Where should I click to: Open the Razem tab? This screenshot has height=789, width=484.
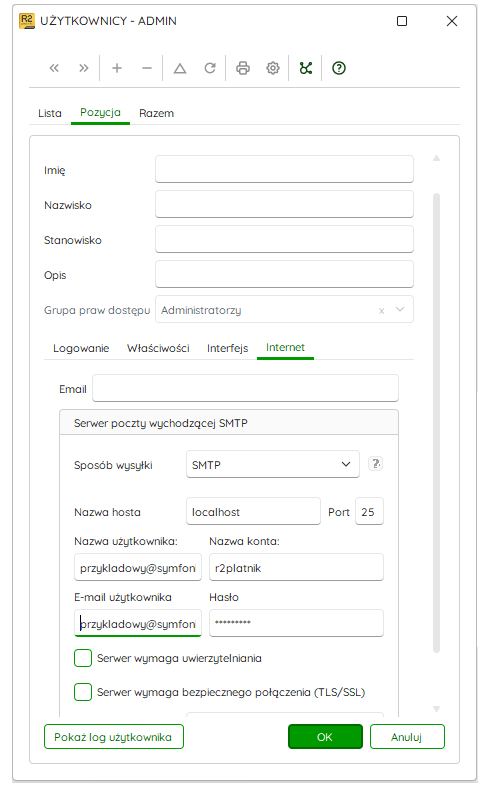click(x=156, y=113)
